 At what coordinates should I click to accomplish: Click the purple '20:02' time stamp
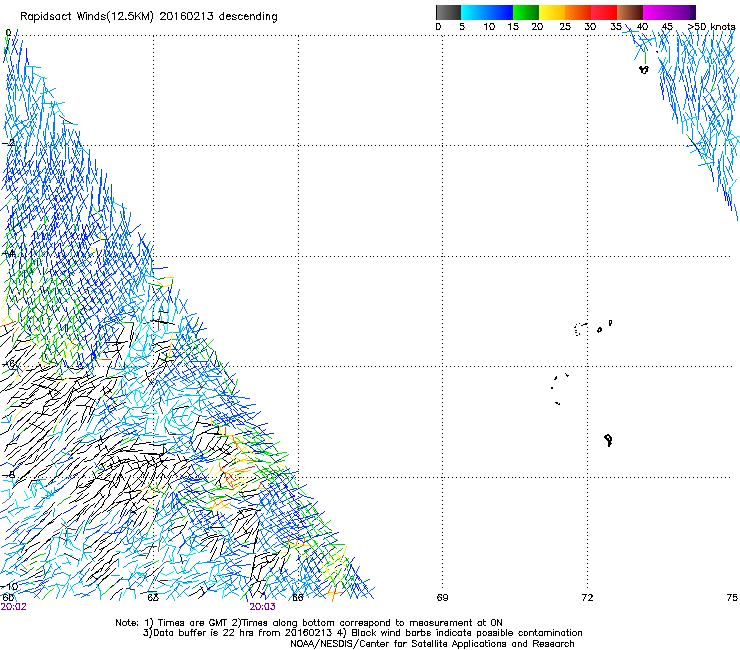coord(13,607)
